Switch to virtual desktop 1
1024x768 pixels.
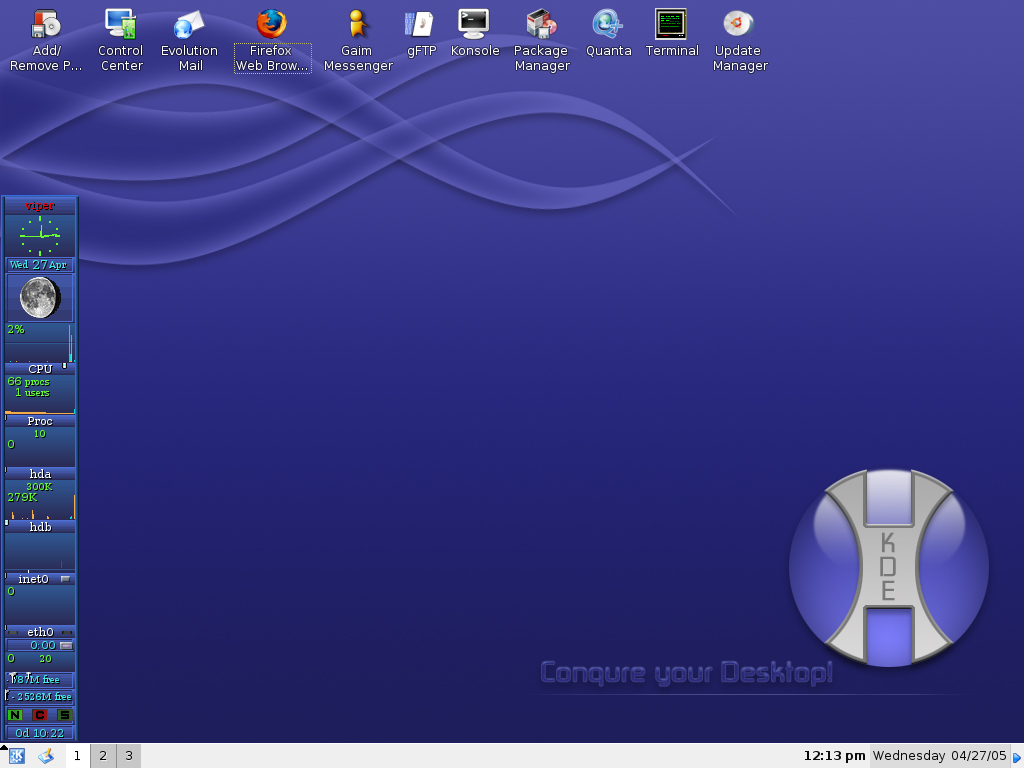click(x=77, y=756)
